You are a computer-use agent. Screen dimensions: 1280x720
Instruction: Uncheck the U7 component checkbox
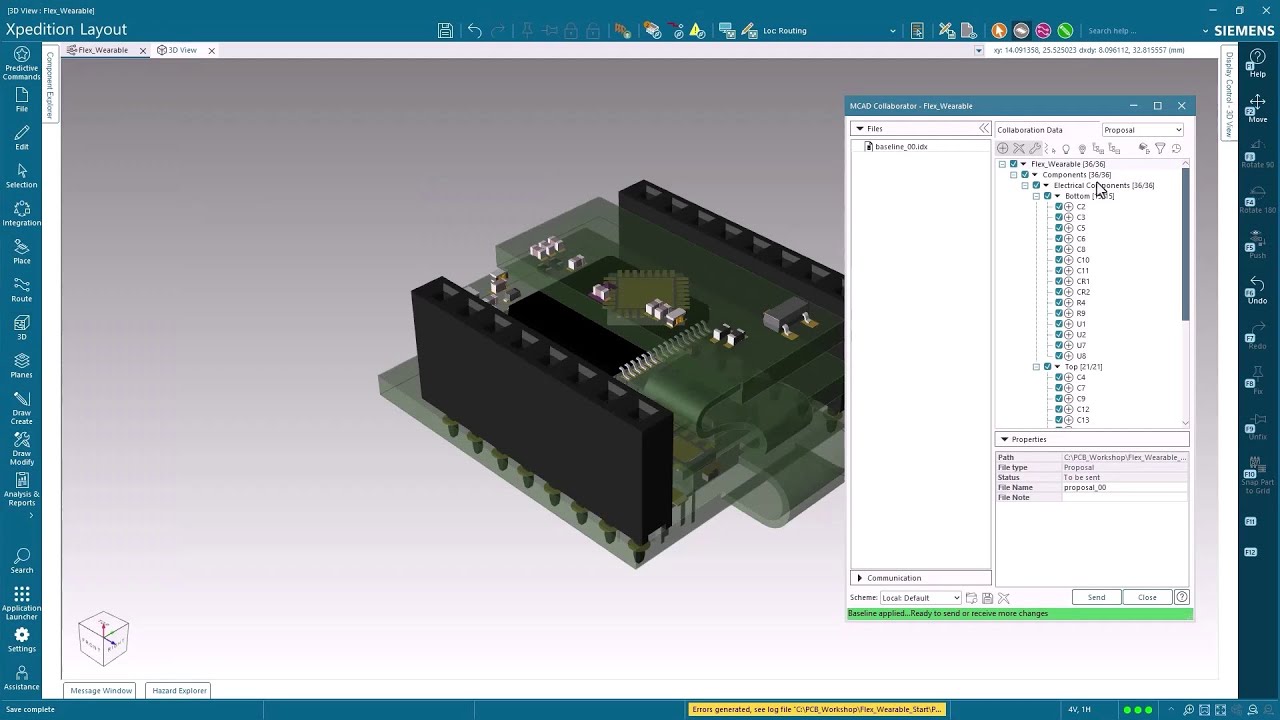[1059, 345]
